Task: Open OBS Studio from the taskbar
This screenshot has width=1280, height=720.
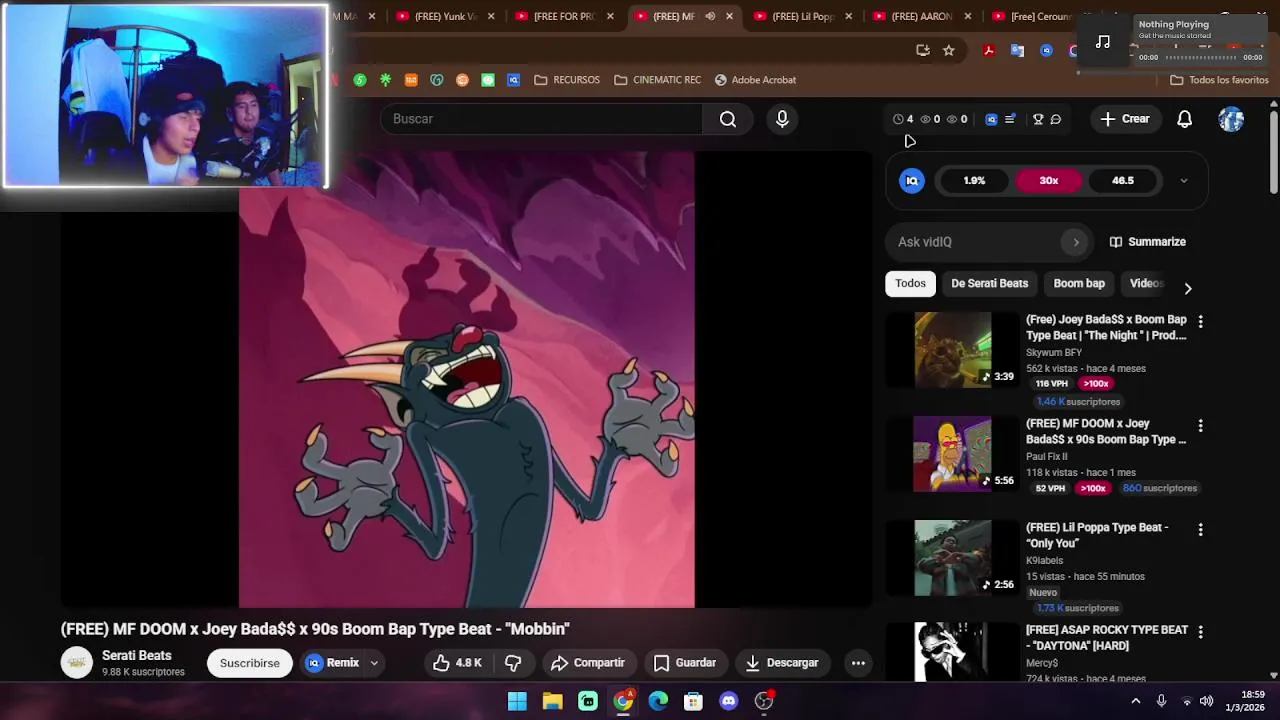Action: [x=764, y=701]
